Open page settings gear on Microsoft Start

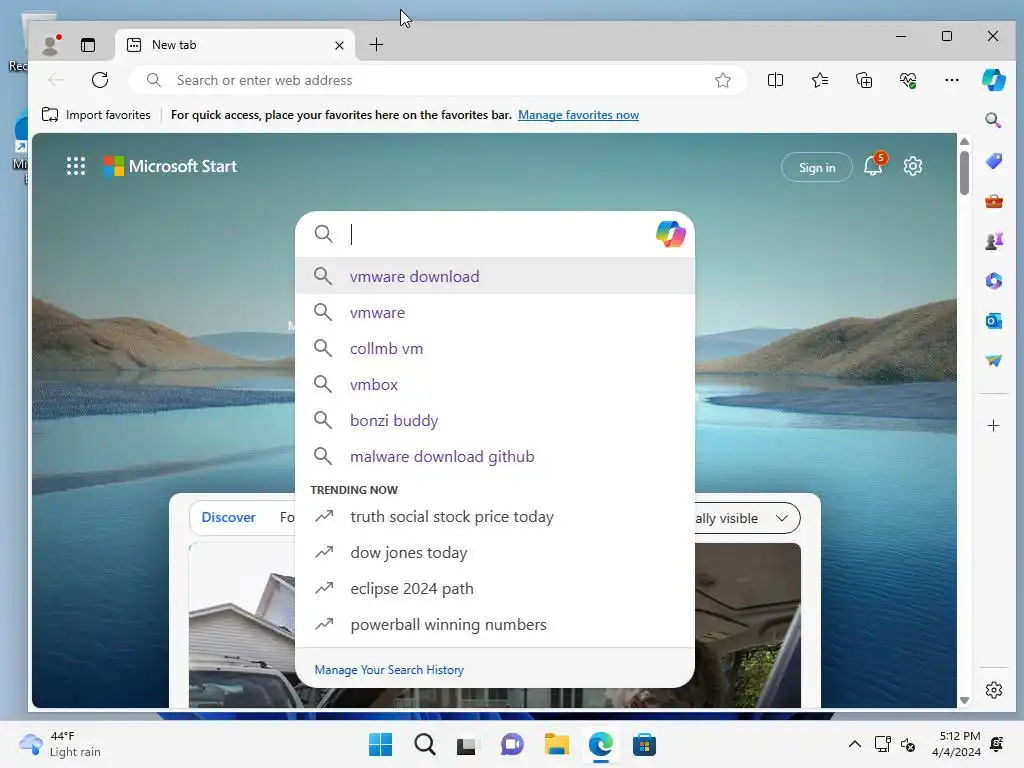(x=912, y=166)
